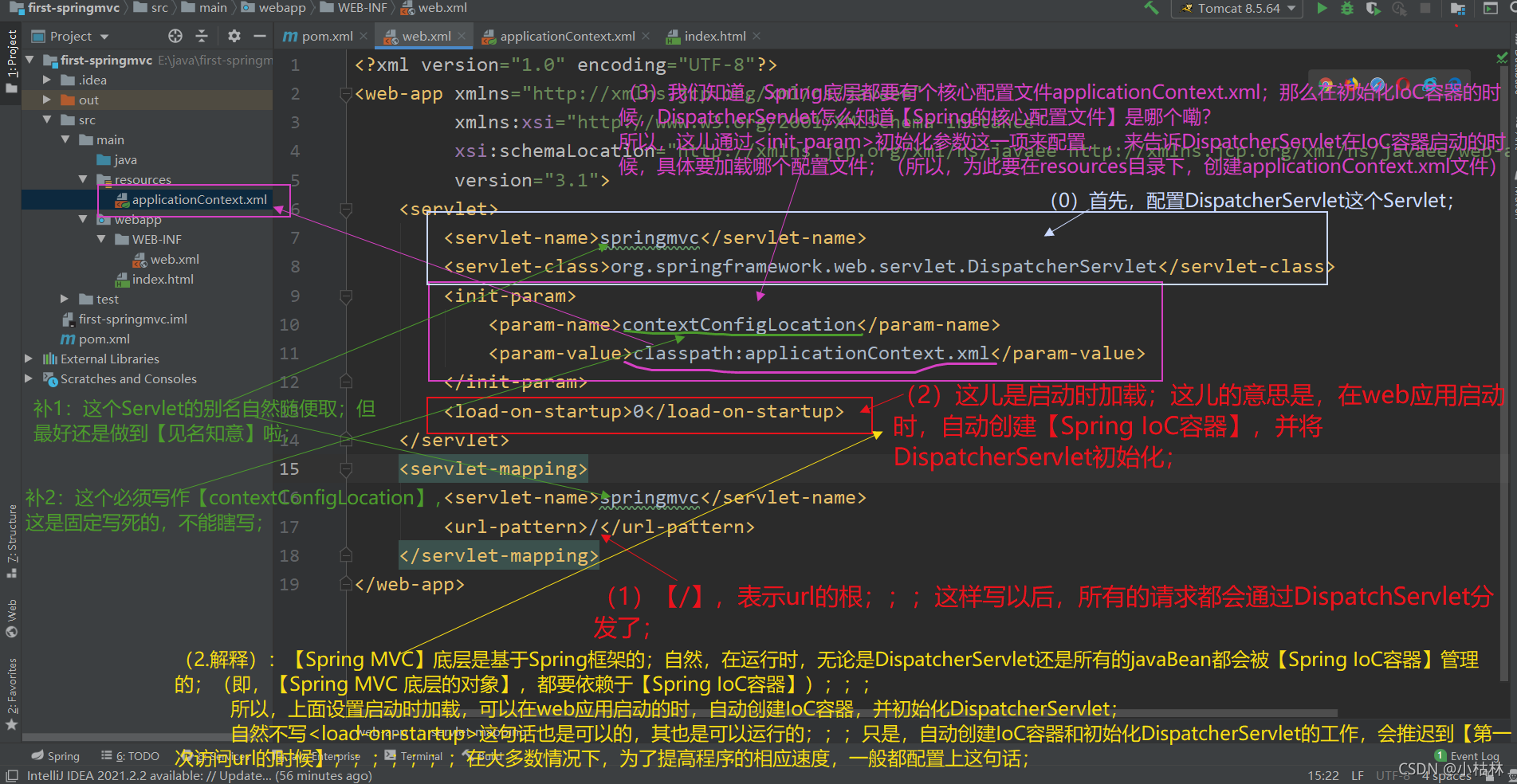Open the Project view selector dropdown

(70, 36)
